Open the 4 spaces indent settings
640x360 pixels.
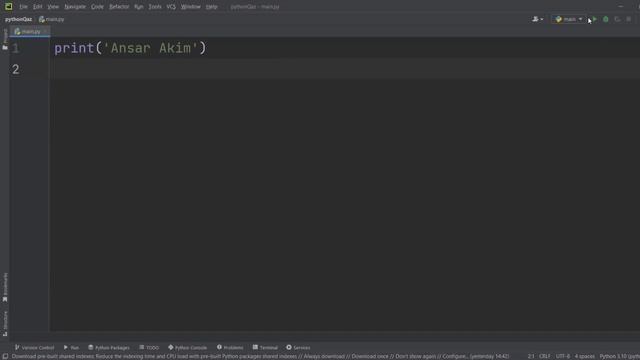[x=584, y=356]
